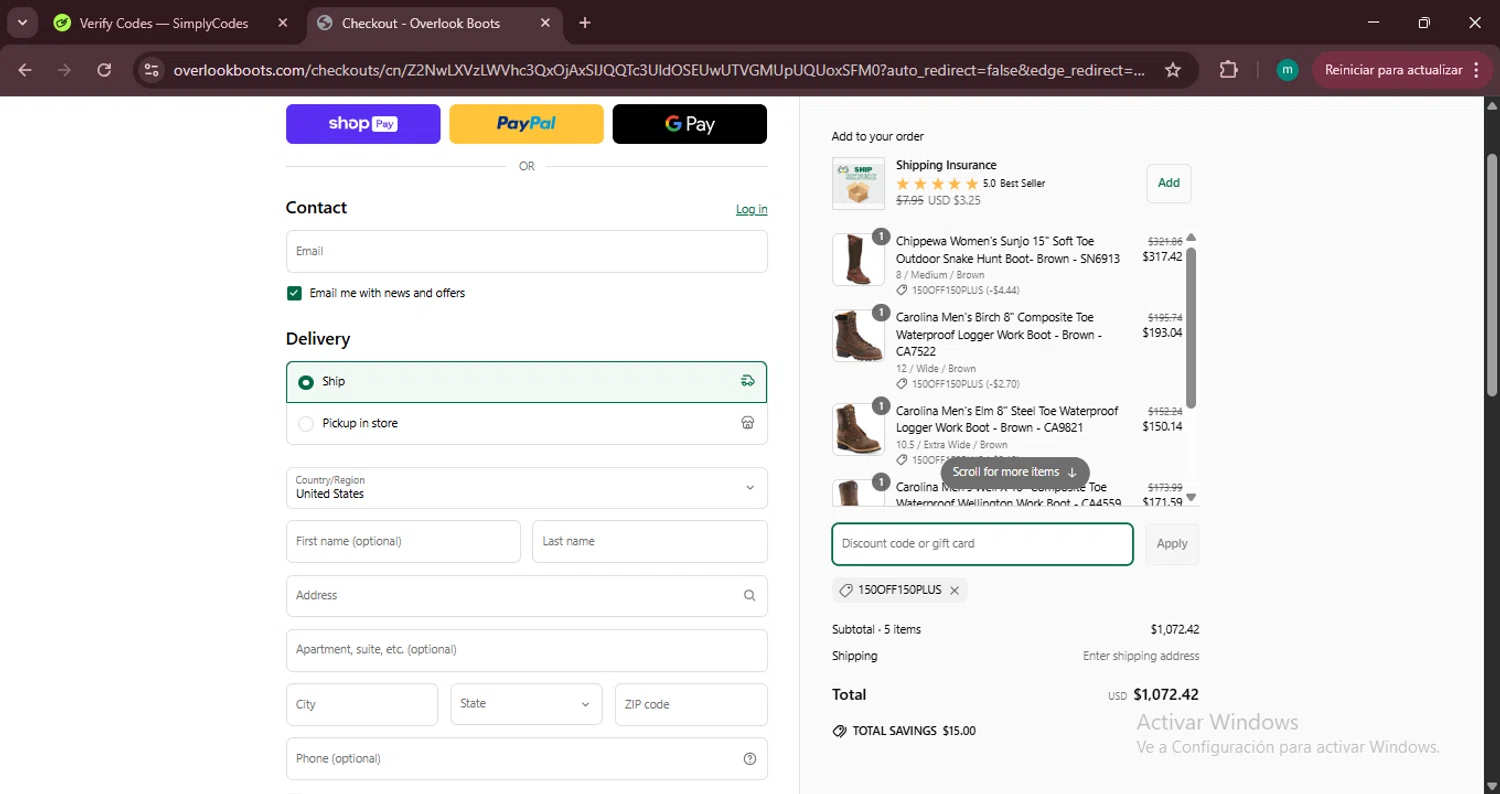Click the Carolina Birch boot thumbnail
The width and height of the screenshot is (1500, 794).
[858, 336]
